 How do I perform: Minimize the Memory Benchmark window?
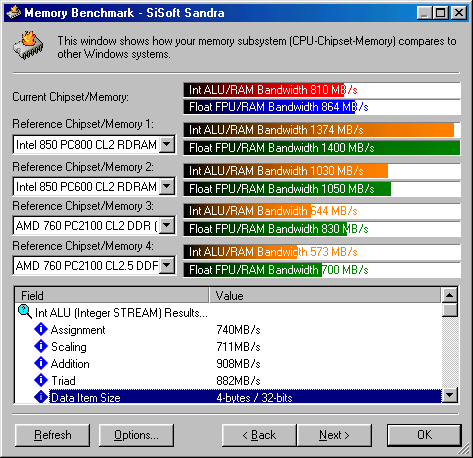coord(425,13)
